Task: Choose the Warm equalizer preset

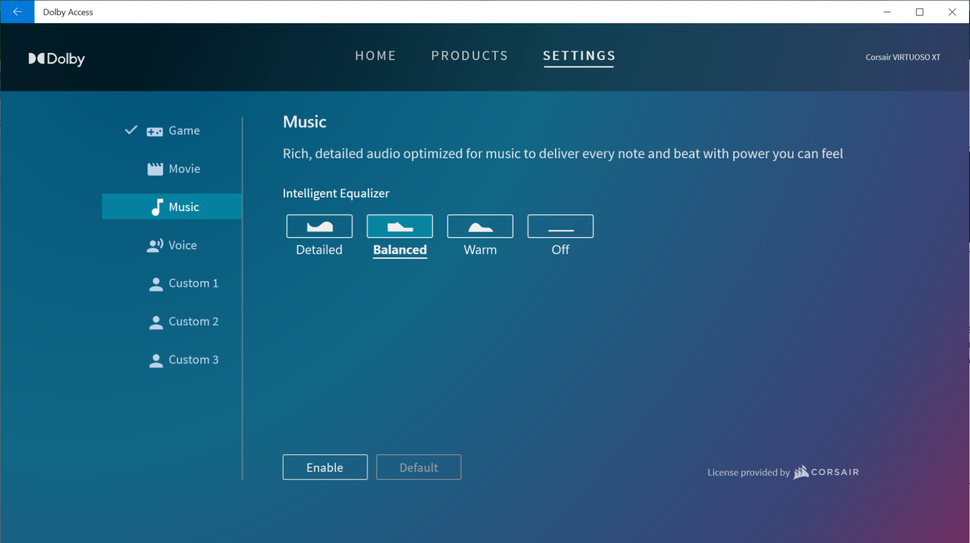Action: [x=480, y=227]
